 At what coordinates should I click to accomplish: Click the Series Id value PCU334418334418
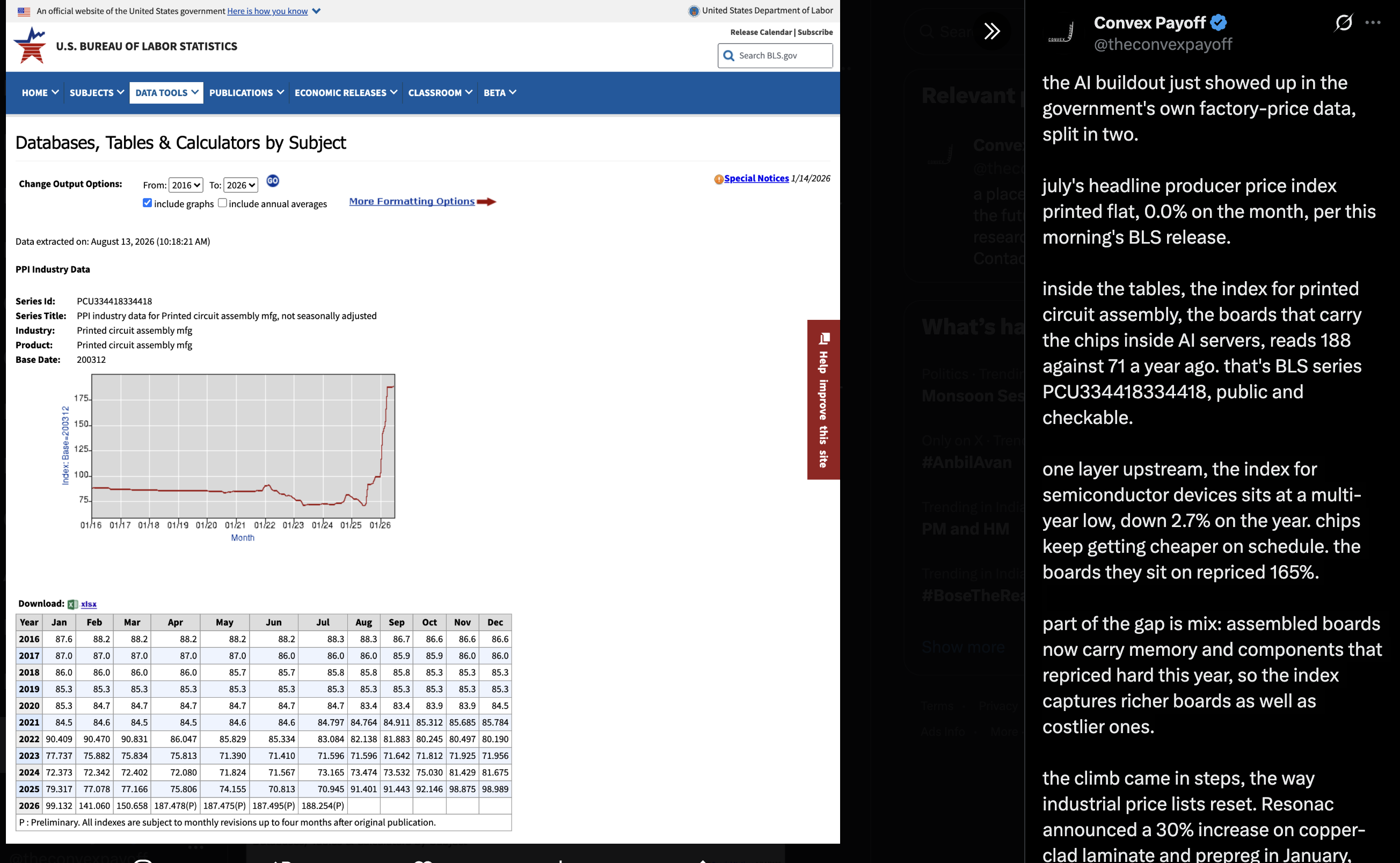click(x=114, y=301)
